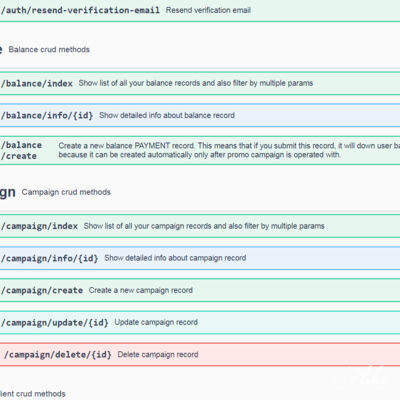Click 'Balance crud methods' section description

tap(49, 50)
